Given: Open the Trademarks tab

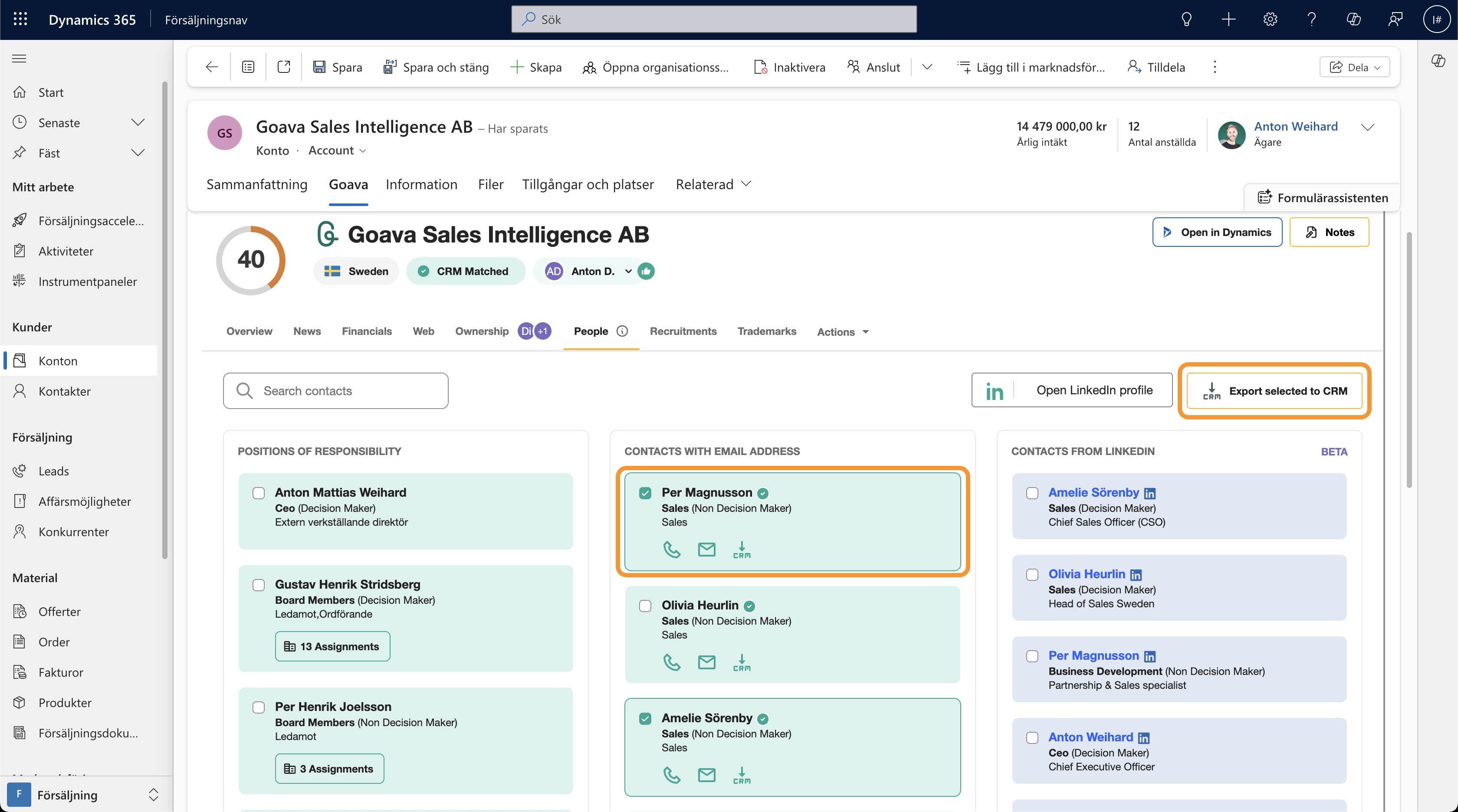Looking at the screenshot, I should coord(767,331).
